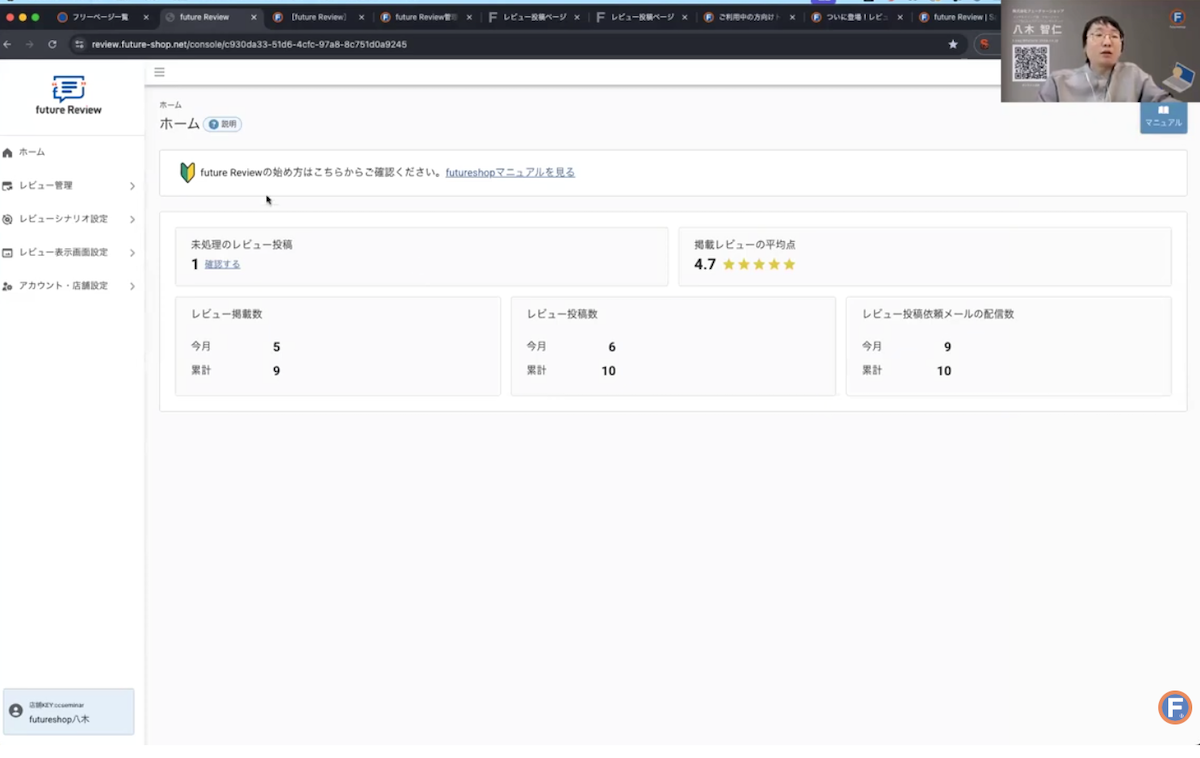Viewport: 1200px width, 758px height.
Task: Click the beginner mark icon in notice banner
Action: [186, 171]
